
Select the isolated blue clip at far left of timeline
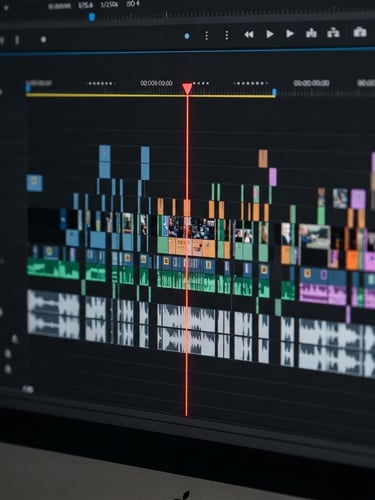click(34, 183)
